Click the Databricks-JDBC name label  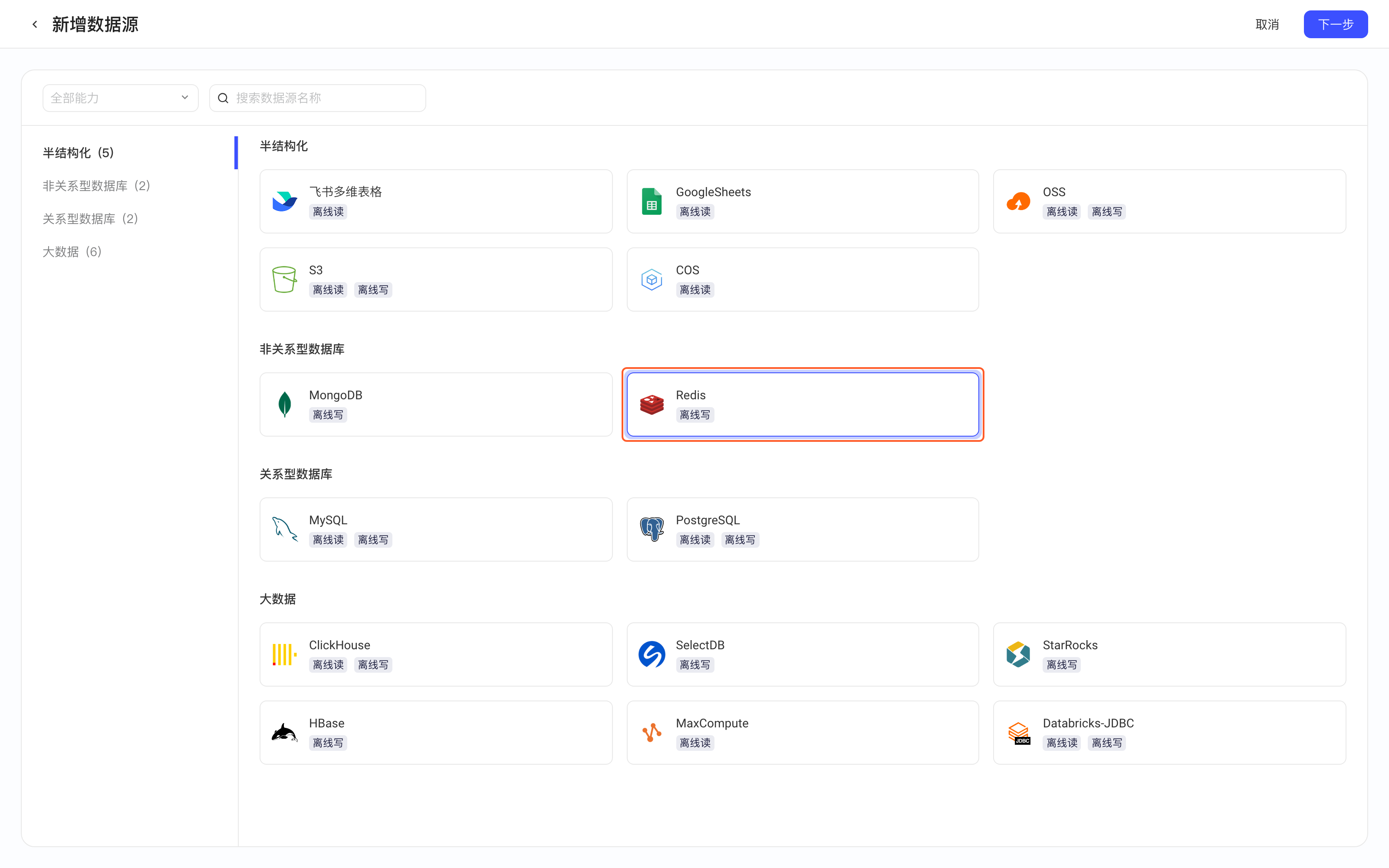tap(1088, 723)
